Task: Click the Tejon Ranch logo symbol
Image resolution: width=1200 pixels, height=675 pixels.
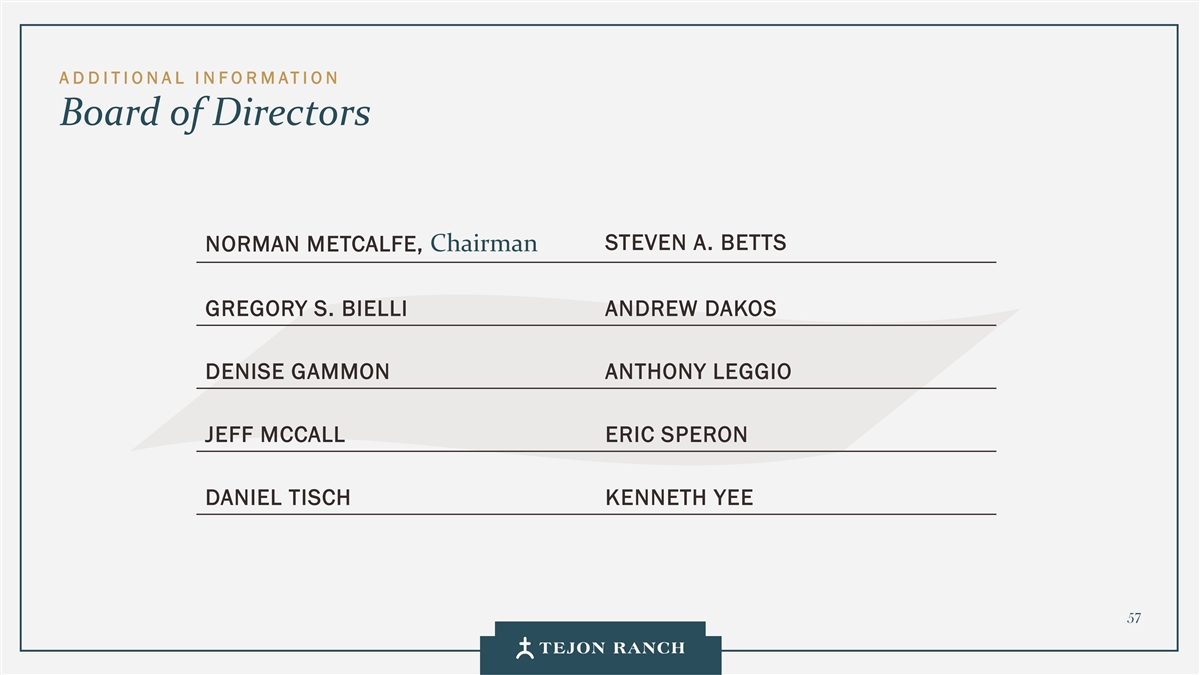Action: tap(524, 648)
